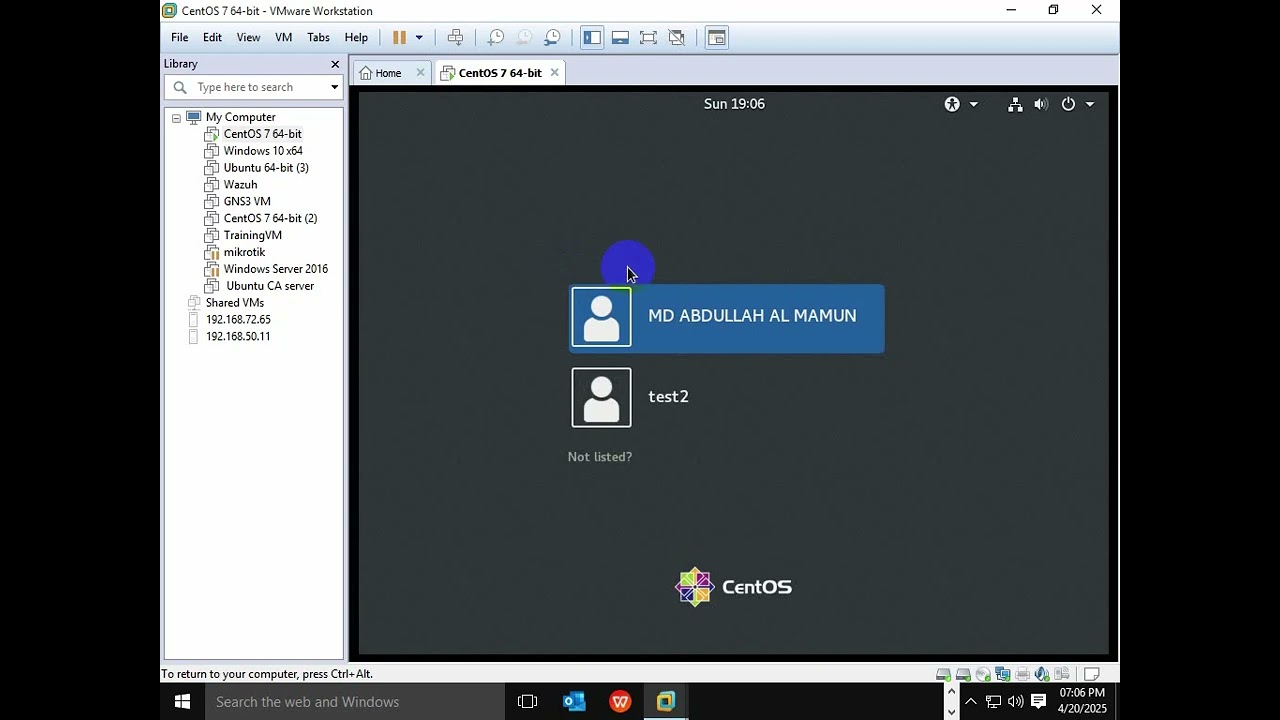Close the CentOS 7 64-bit tab
This screenshot has height=720, width=1280.
(554, 72)
